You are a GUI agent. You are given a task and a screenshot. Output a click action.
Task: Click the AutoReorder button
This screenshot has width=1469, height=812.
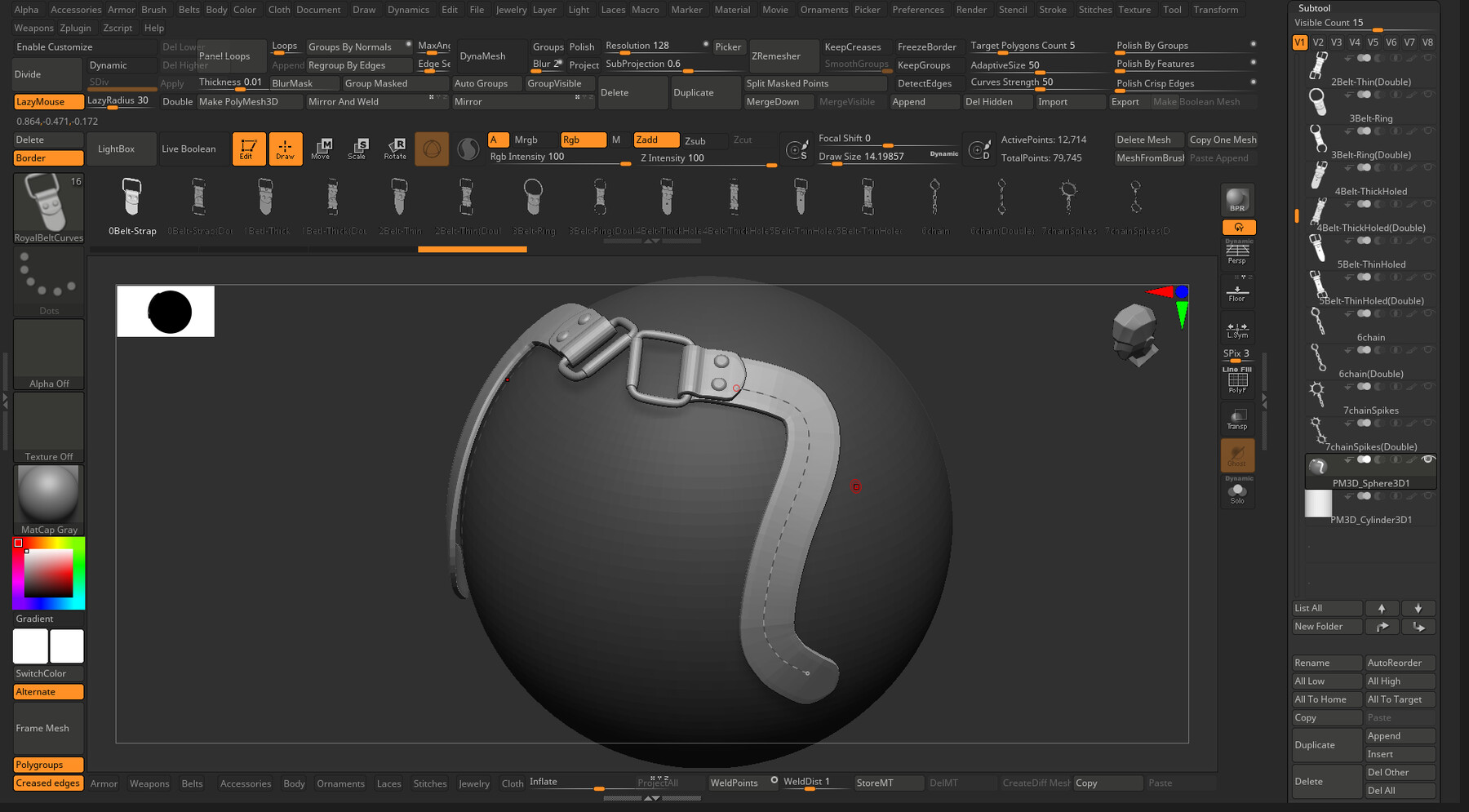tap(1400, 663)
